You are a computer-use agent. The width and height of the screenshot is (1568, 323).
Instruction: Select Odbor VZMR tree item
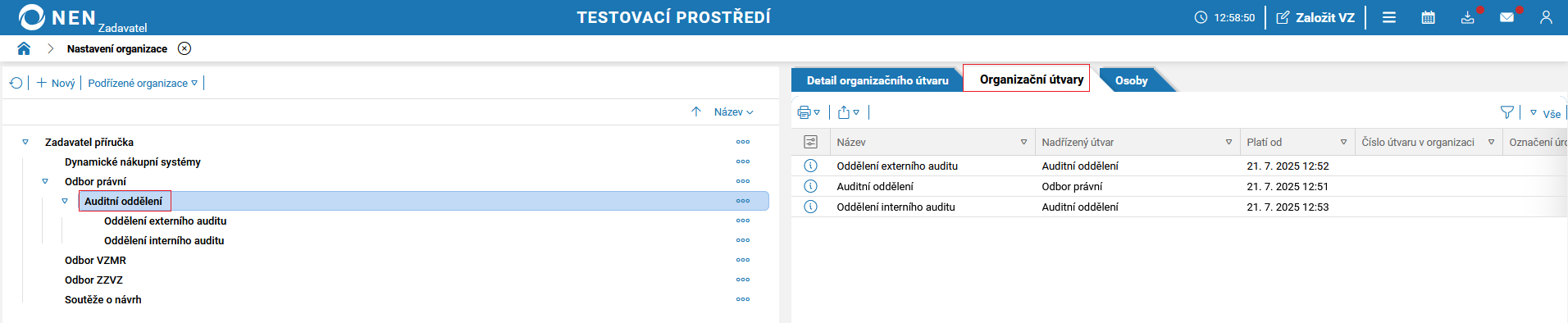[x=96, y=260]
